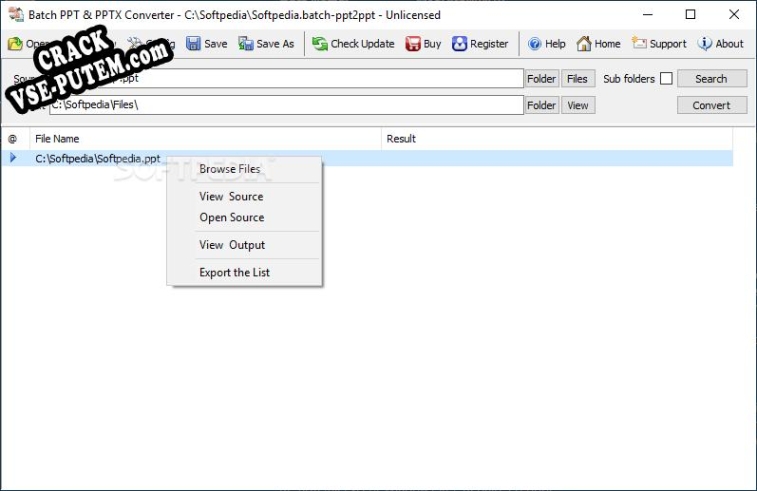The height and width of the screenshot is (491, 757).
Task: Show the About information icon
Action: click(705, 44)
